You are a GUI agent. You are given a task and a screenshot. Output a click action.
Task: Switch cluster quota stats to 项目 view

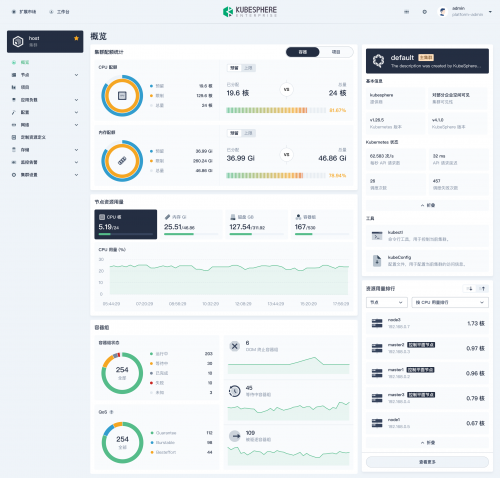336,52
